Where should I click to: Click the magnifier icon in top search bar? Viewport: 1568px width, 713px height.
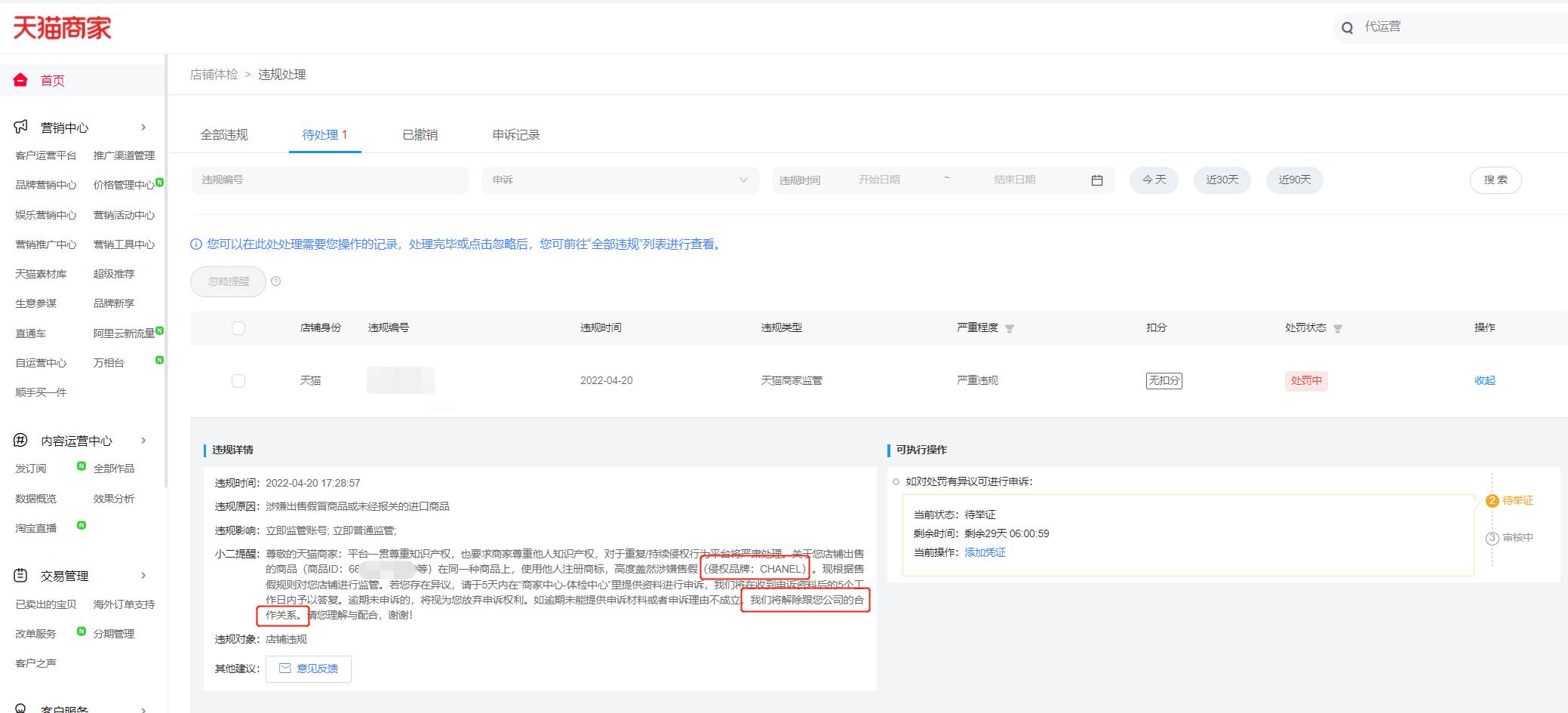pyautogui.click(x=1347, y=26)
